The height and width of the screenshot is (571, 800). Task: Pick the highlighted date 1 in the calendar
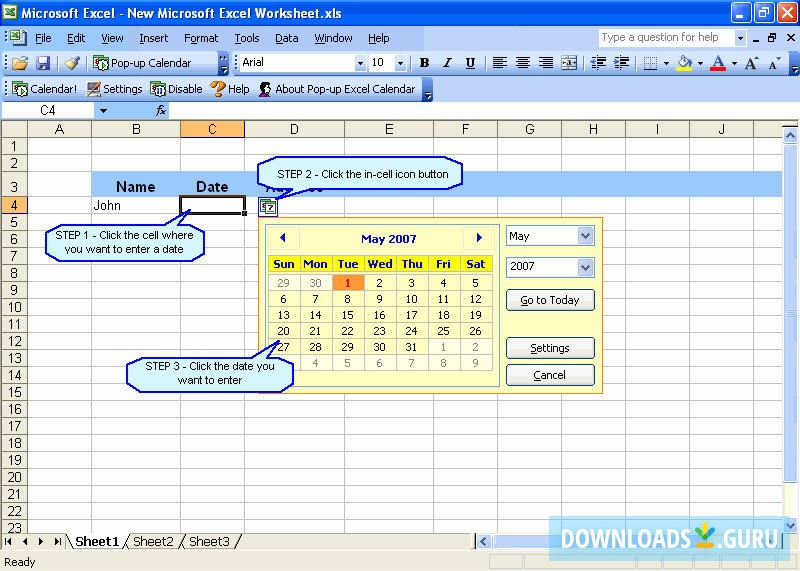(348, 283)
